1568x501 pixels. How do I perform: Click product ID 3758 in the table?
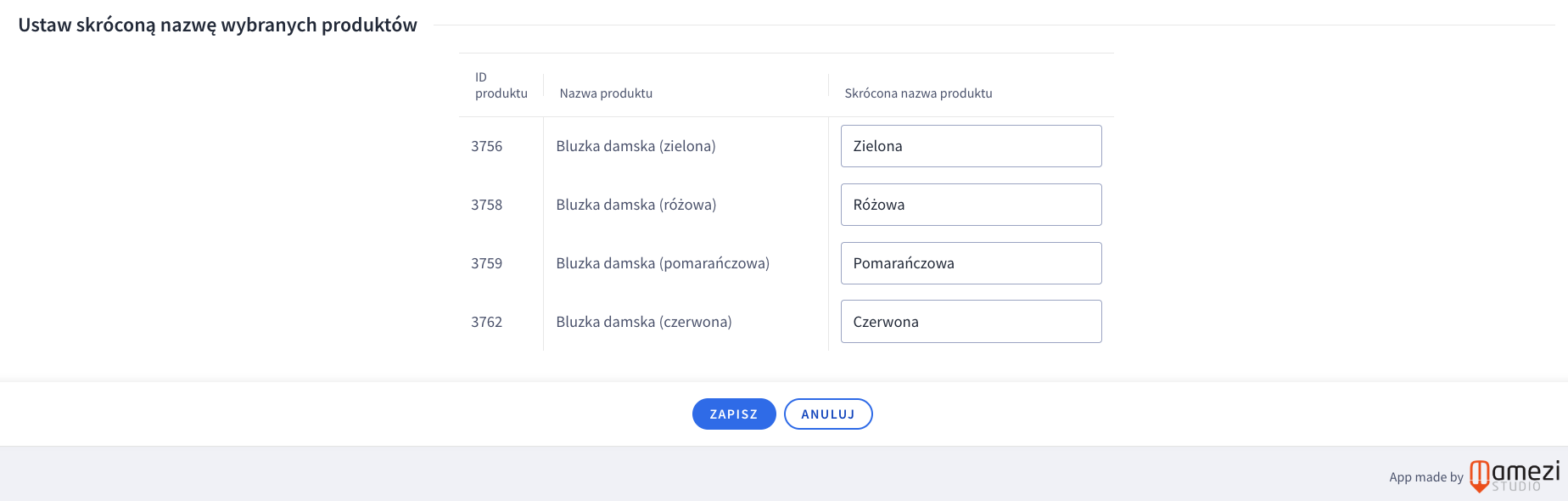[x=487, y=205]
